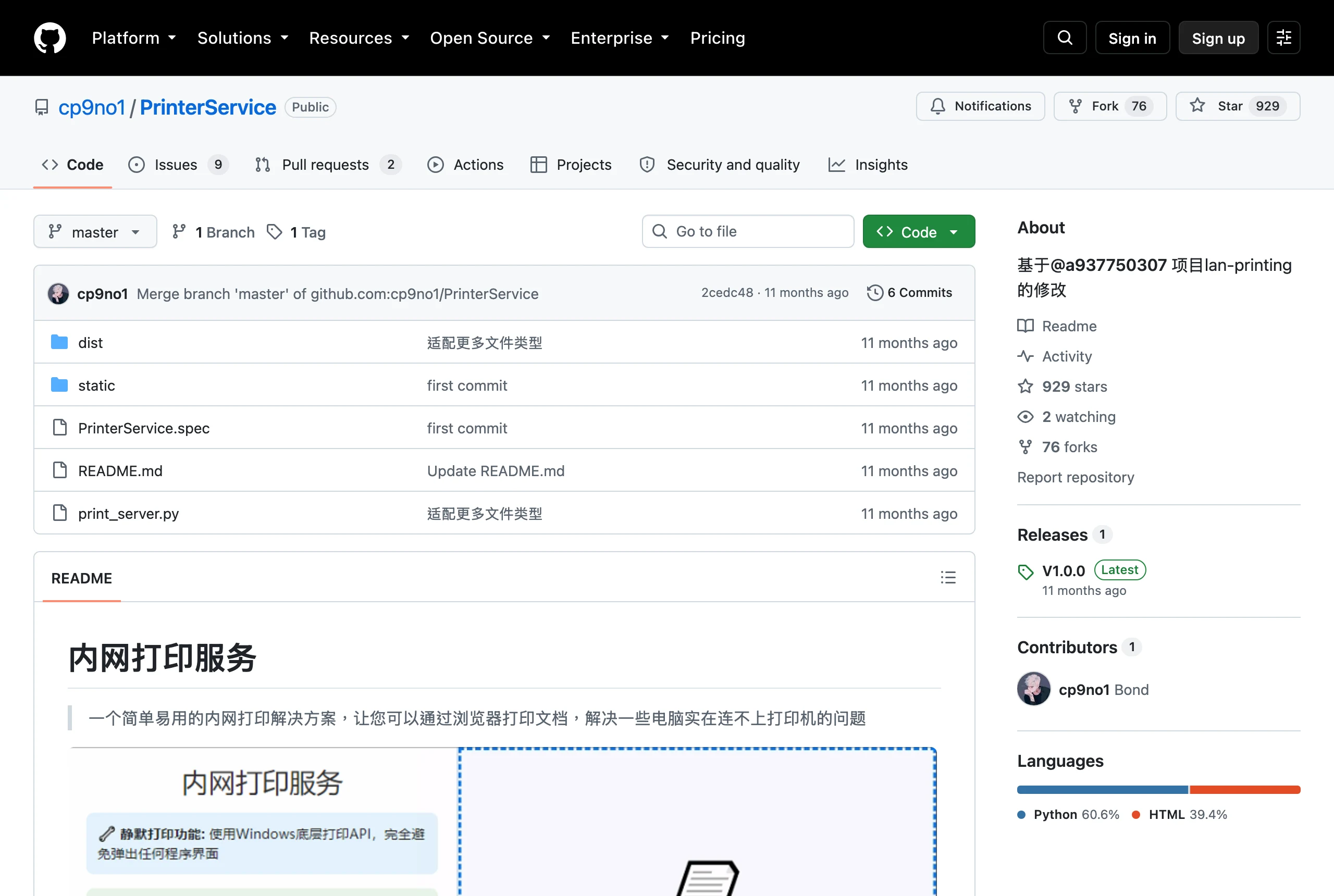Image resolution: width=1334 pixels, height=896 pixels.
Task: Click the dist folder icon
Action: [59, 342]
